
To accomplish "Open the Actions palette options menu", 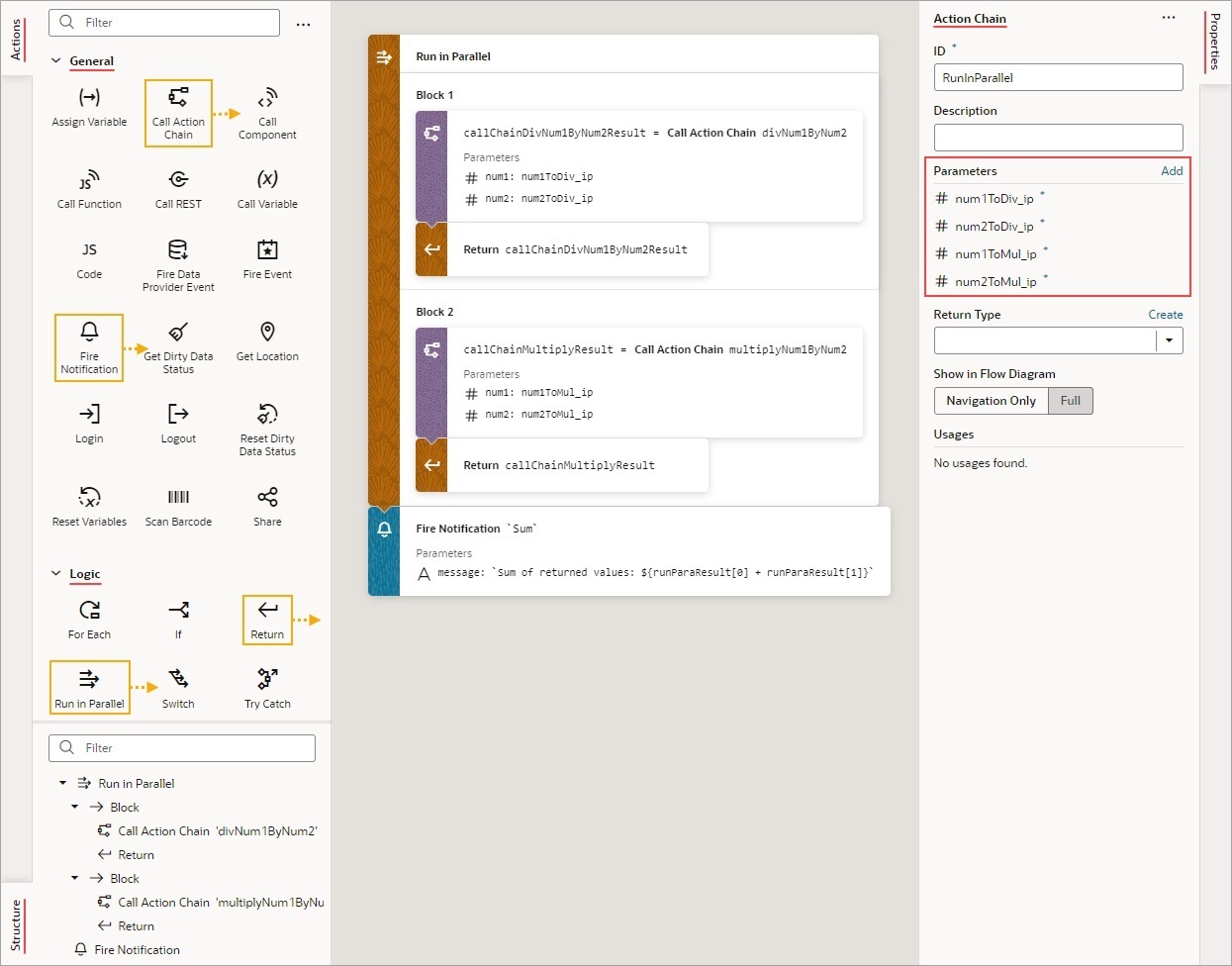I will (x=304, y=24).
